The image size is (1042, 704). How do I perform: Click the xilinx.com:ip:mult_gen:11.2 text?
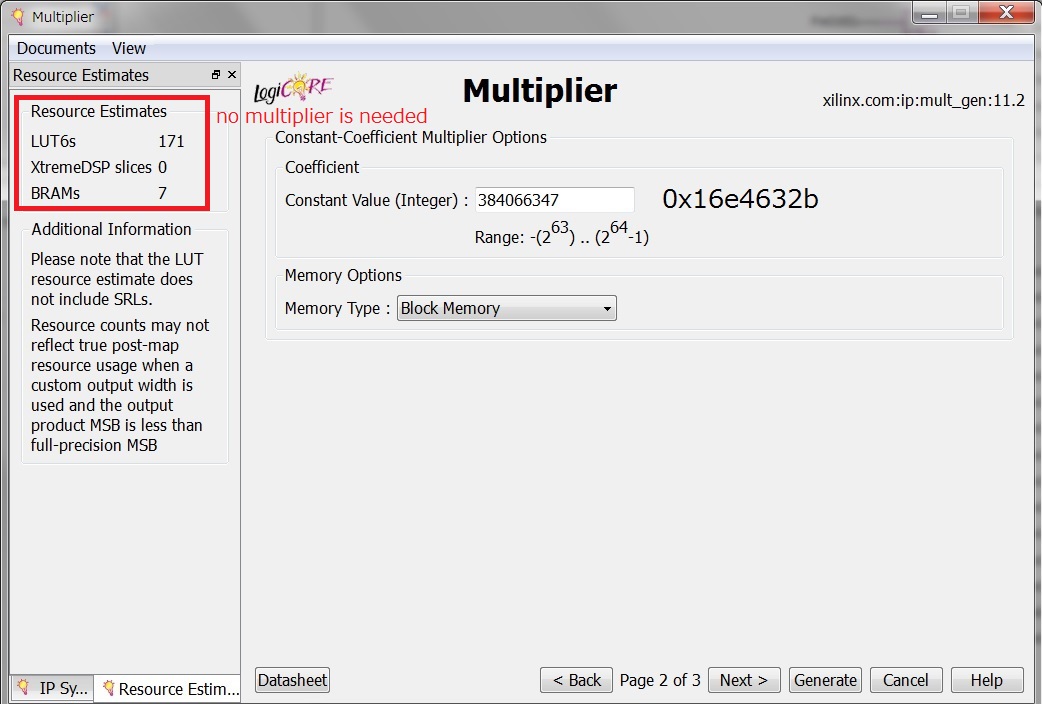click(x=923, y=100)
